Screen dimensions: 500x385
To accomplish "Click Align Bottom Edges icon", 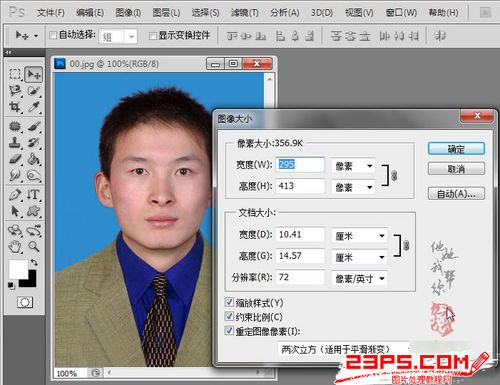I will tap(261, 36).
